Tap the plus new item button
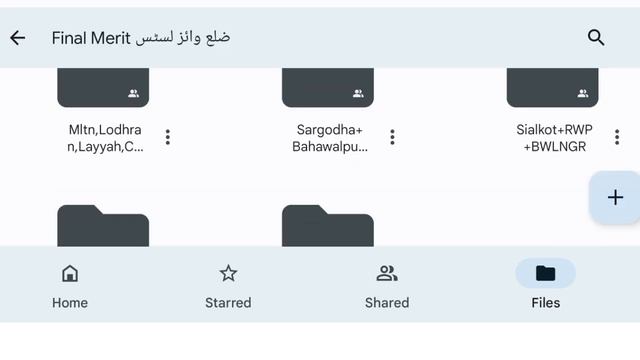This screenshot has width=640, height=360. (x=615, y=198)
